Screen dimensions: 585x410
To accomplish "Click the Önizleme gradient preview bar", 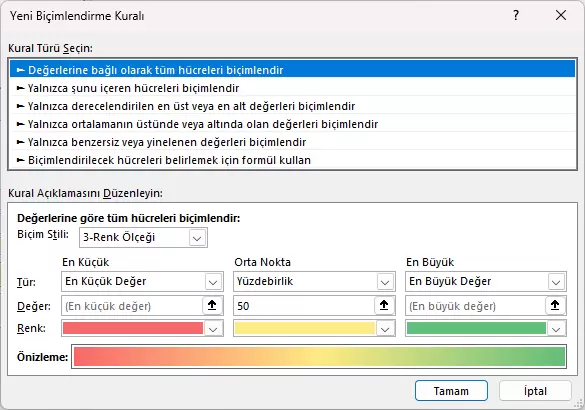I will (319, 357).
